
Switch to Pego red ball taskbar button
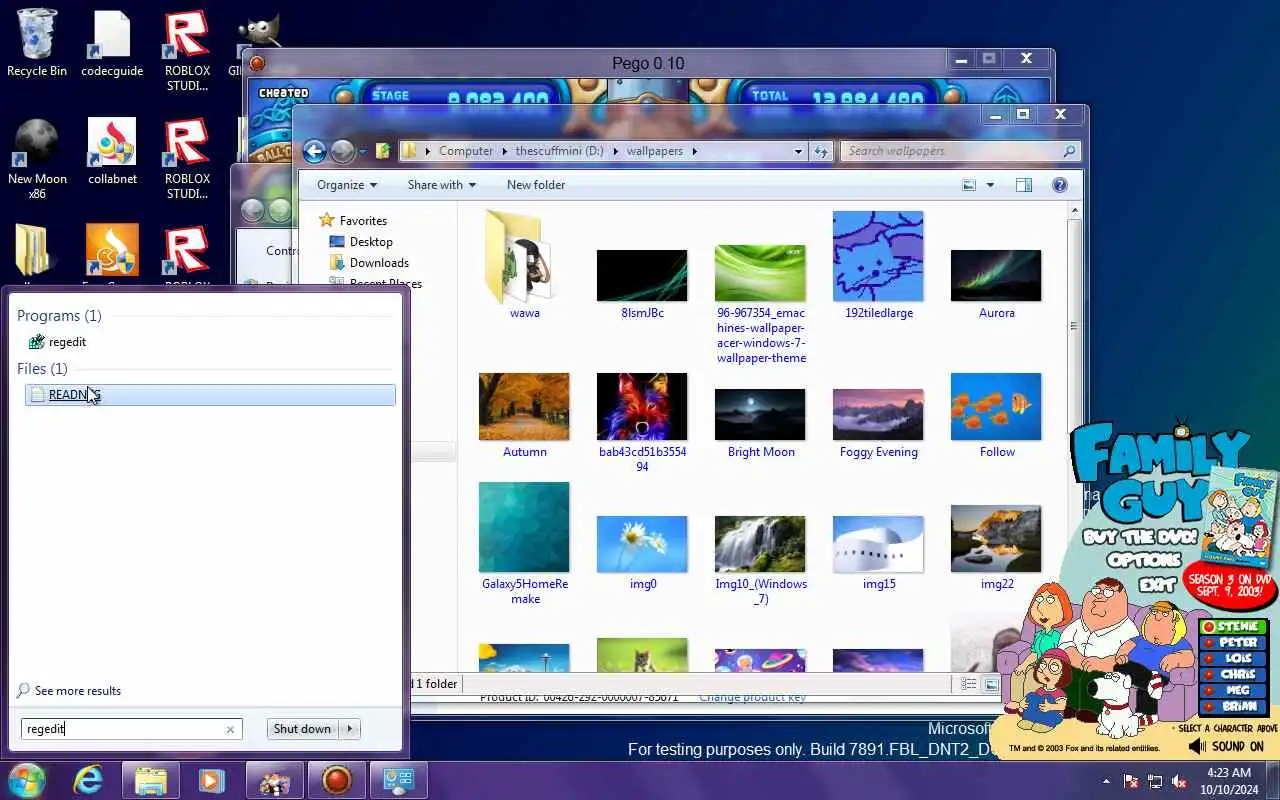[x=336, y=780]
